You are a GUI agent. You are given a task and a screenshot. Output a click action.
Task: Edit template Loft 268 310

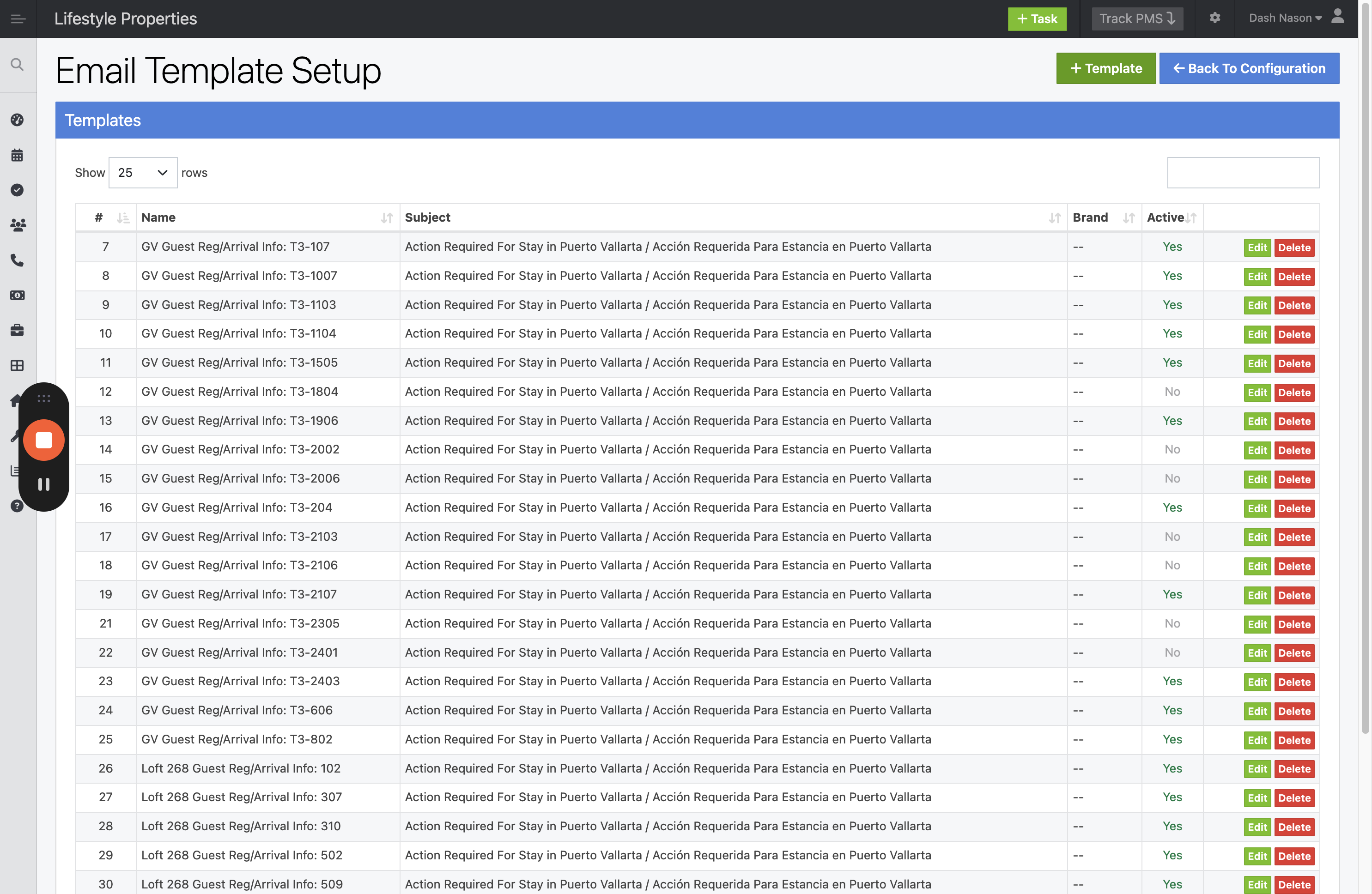[1257, 827]
